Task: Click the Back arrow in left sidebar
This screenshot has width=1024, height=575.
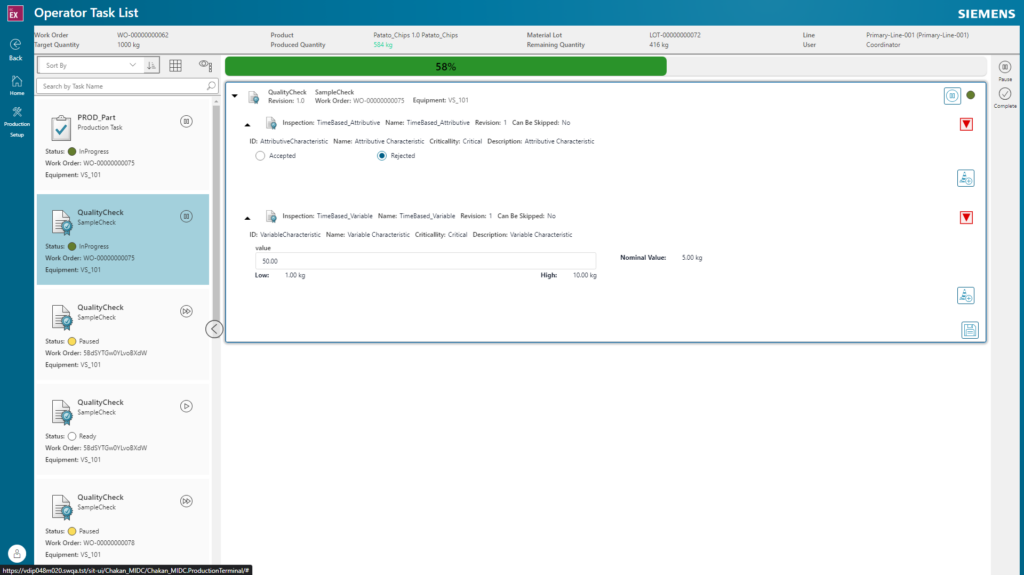Action: [x=16, y=44]
